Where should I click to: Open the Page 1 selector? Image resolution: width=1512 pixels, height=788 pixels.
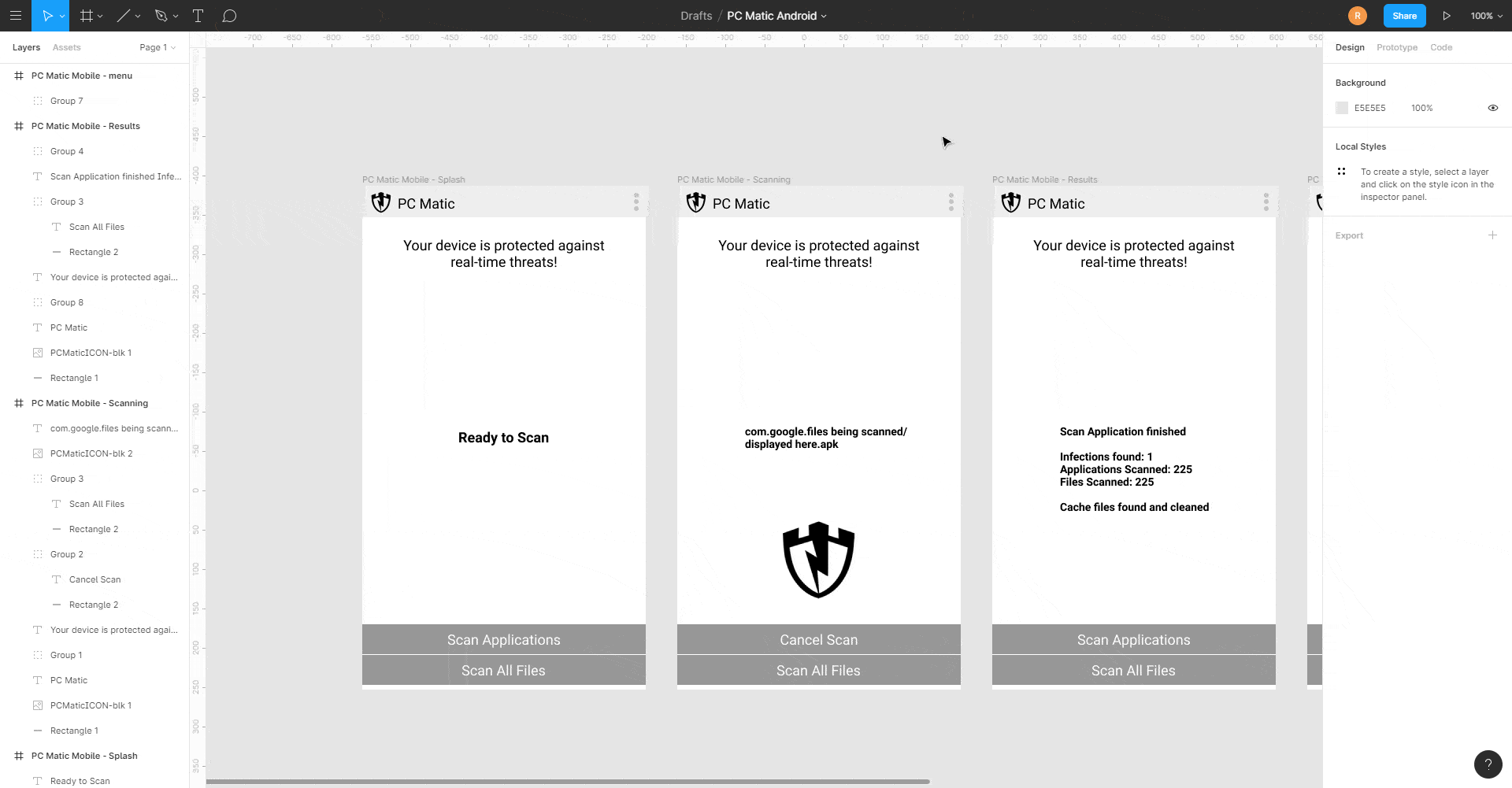point(157,47)
